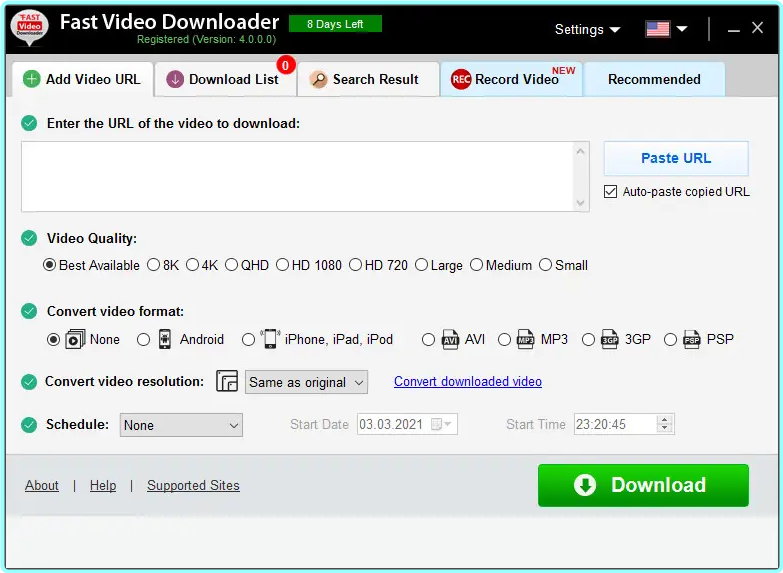Click the AVI file icon
The height and width of the screenshot is (573, 783).
tap(450, 339)
